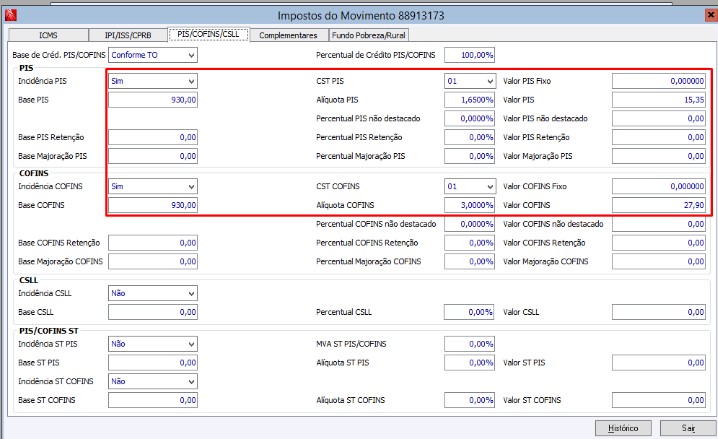Click the Base PIS Retenção field
The width and height of the screenshot is (718, 439).
(x=153, y=137)
